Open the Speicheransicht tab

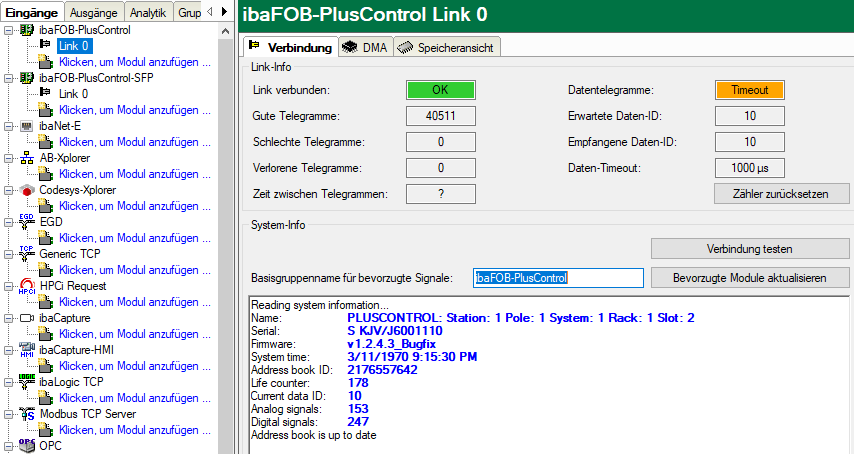446,47
